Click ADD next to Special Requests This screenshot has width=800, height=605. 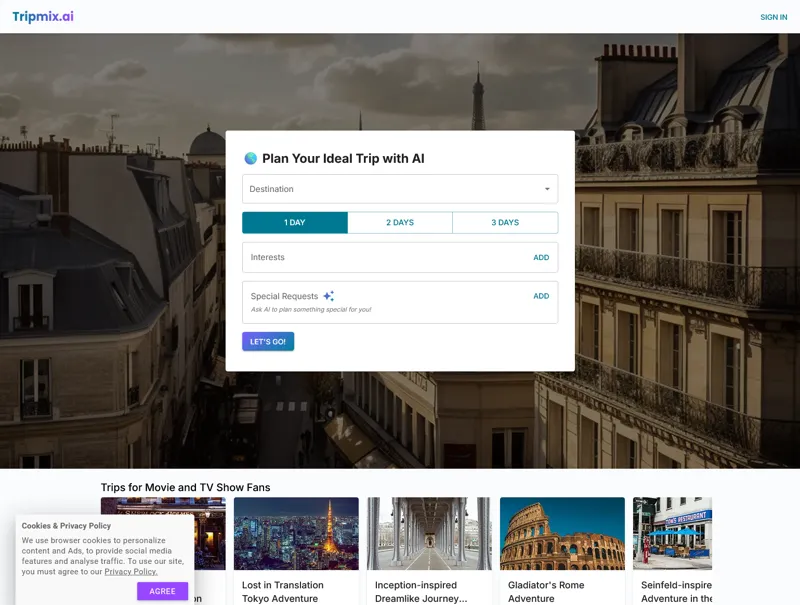pyautogui.click(x=541, y=296)
